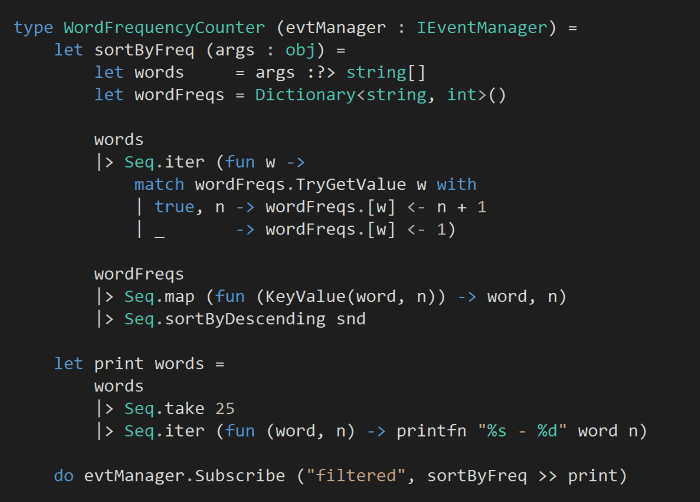Viewport: 700px width, 502px height.
Task: Click the "%s - %d" format string
Action: pyautogui.click(x=526, y=431)
